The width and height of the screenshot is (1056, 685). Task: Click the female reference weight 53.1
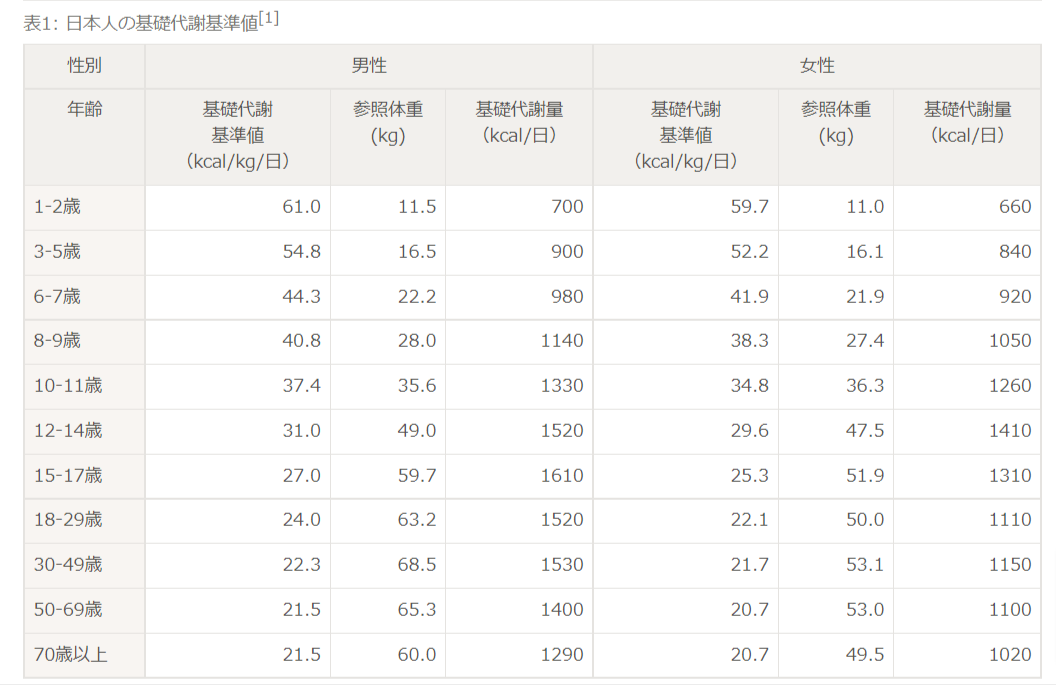click(865, 565)
